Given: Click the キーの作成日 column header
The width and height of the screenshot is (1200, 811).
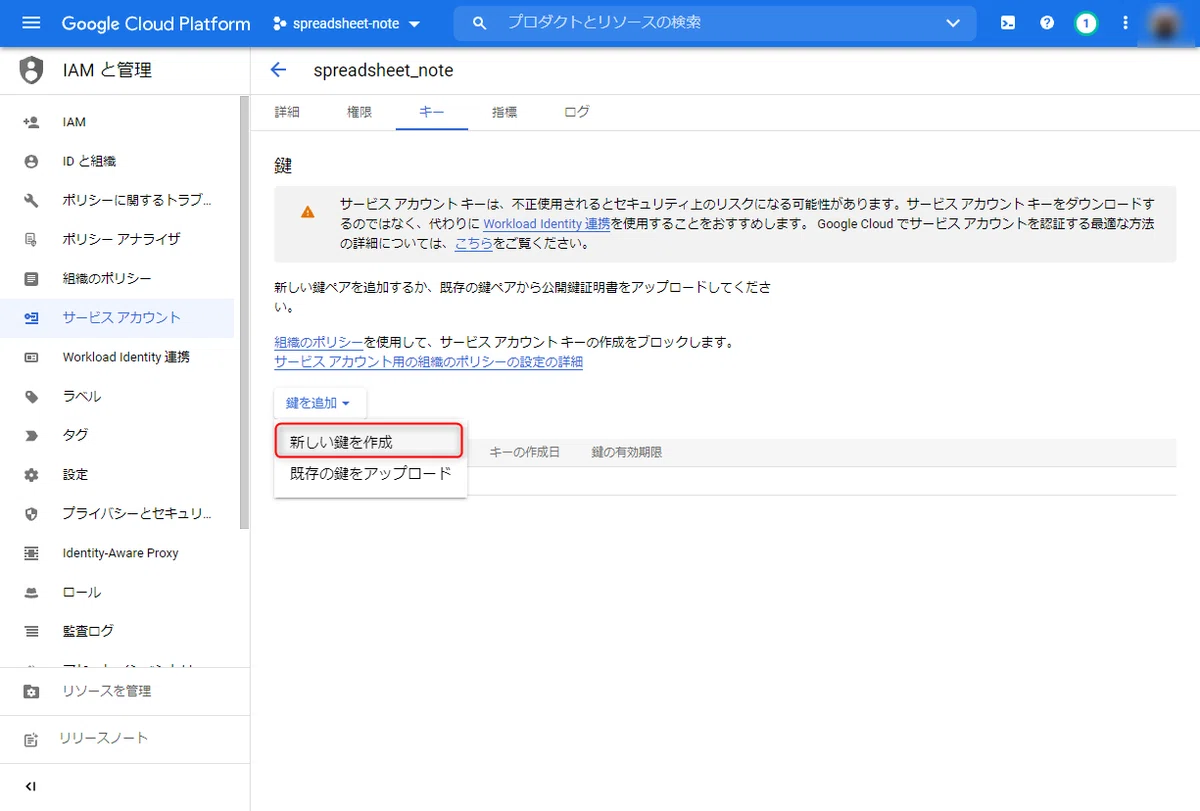Looking at the screenshot, I should point(524,452).
